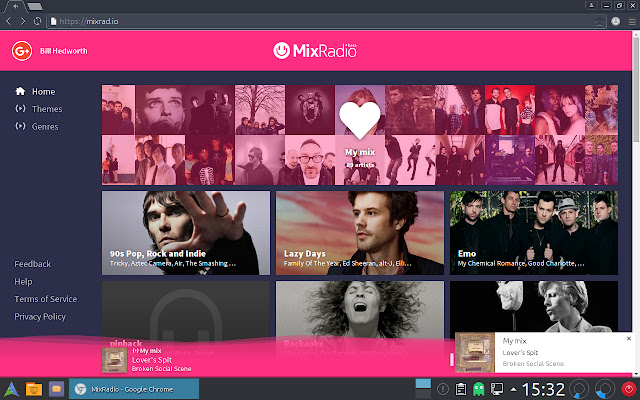Open the application launcher in taskbar
The height and width of the screenshot is (400, 640).
pyautogui.click(x=11, y=389)
